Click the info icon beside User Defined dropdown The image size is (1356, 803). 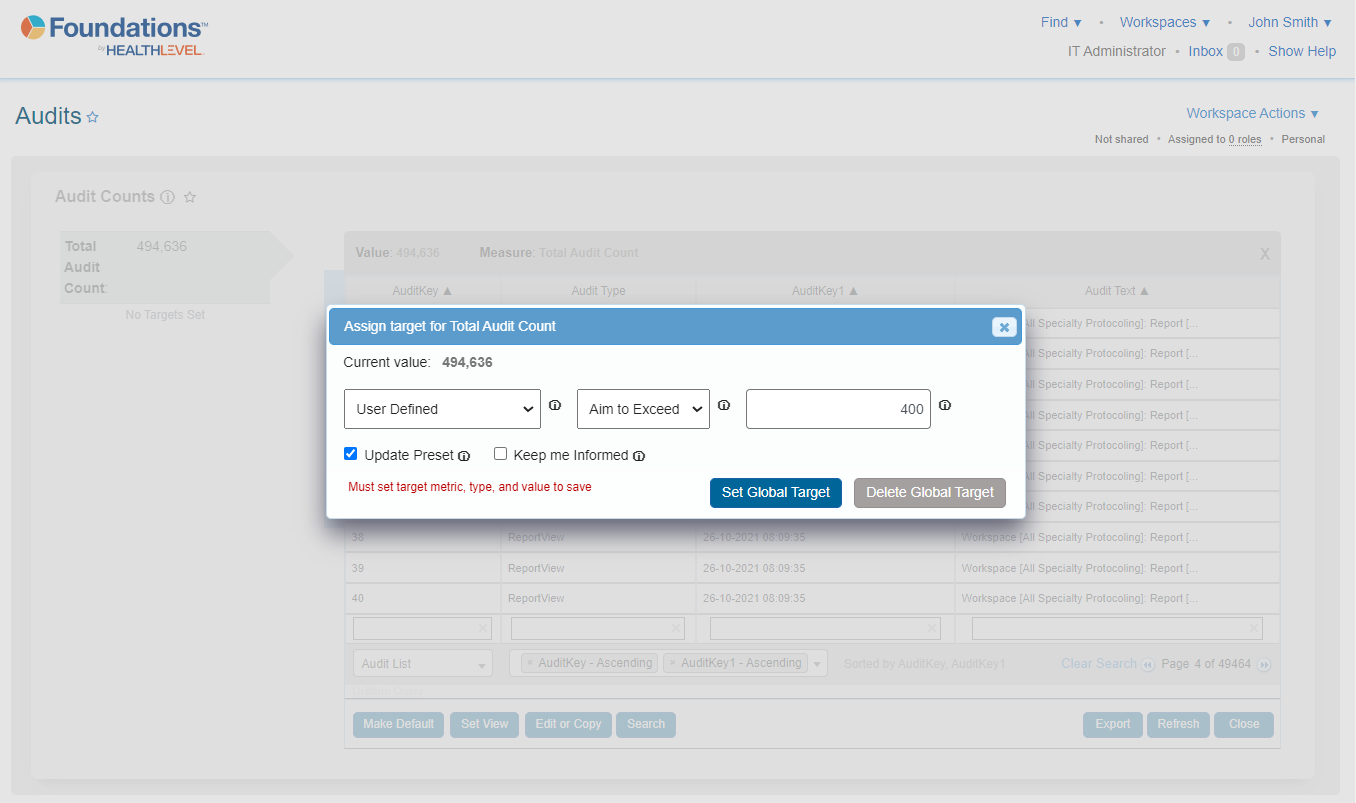pyautogui.click(x=555, y=406)
